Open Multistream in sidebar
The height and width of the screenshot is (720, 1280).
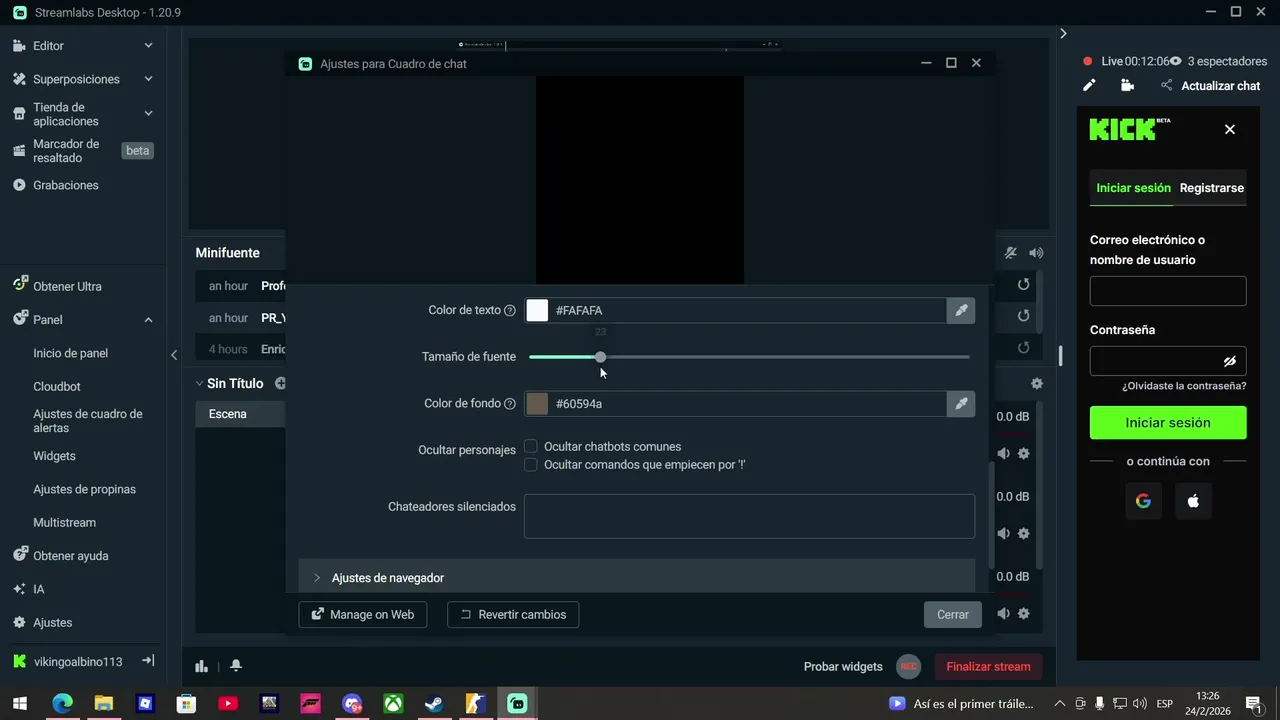pyautogui.click(x=64, y=523)
